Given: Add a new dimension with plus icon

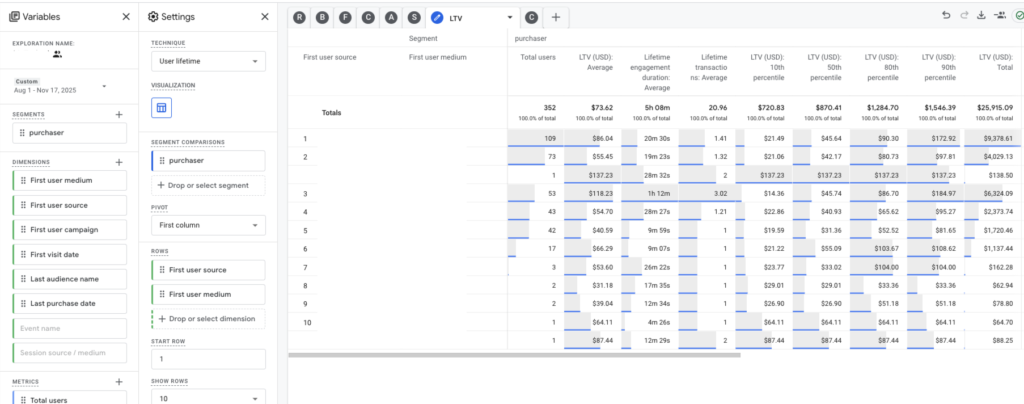Looking at the screenshot, I should tap(119, 162).
